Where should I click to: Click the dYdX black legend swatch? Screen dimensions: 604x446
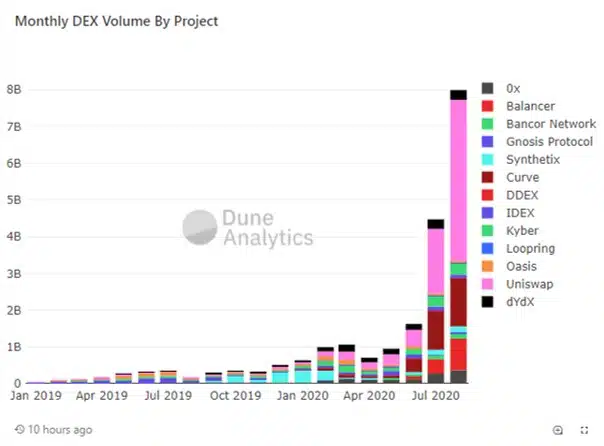(x=487, y=302)
